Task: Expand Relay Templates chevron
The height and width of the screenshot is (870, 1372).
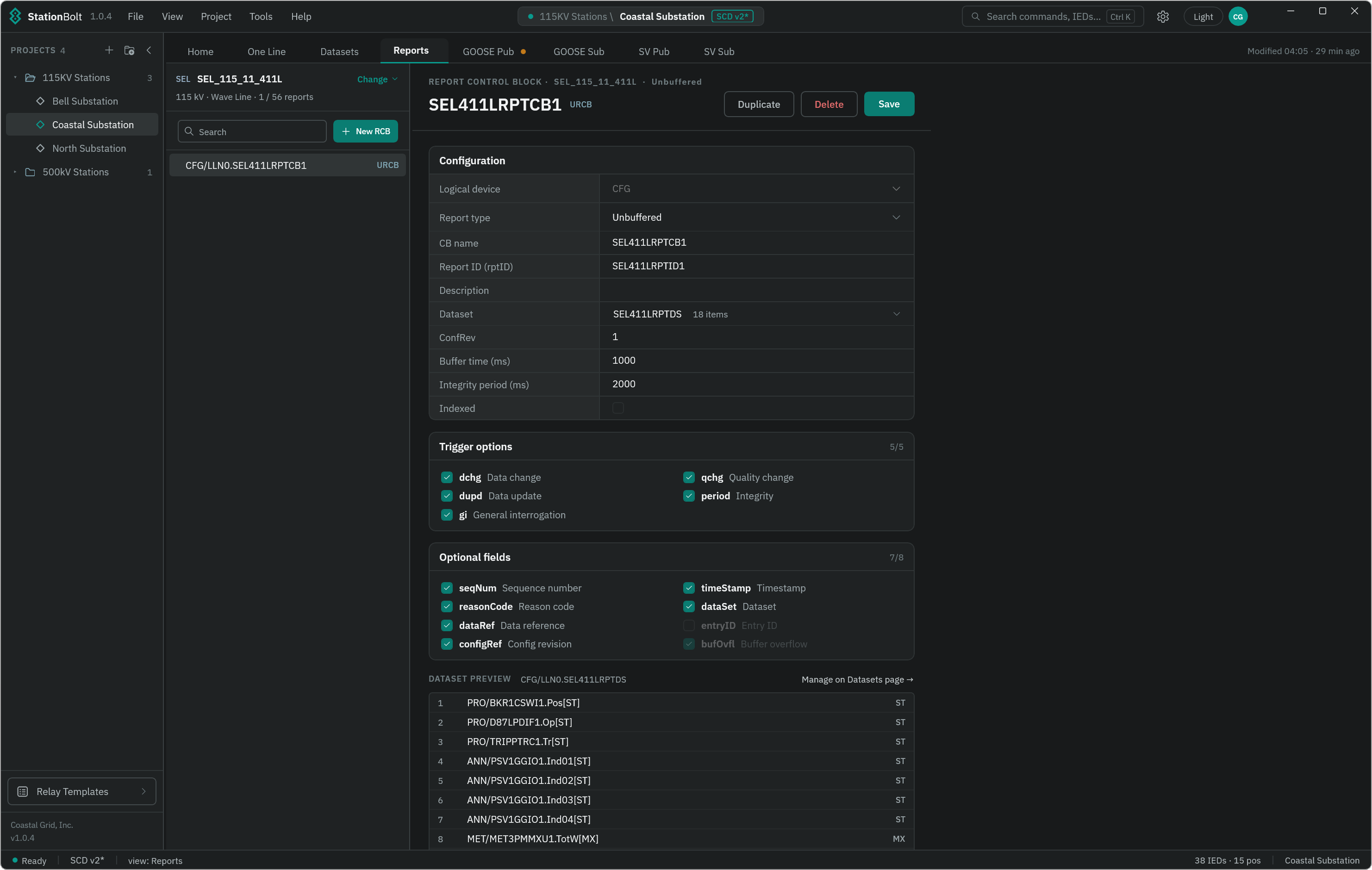Action: click(143, 791)
